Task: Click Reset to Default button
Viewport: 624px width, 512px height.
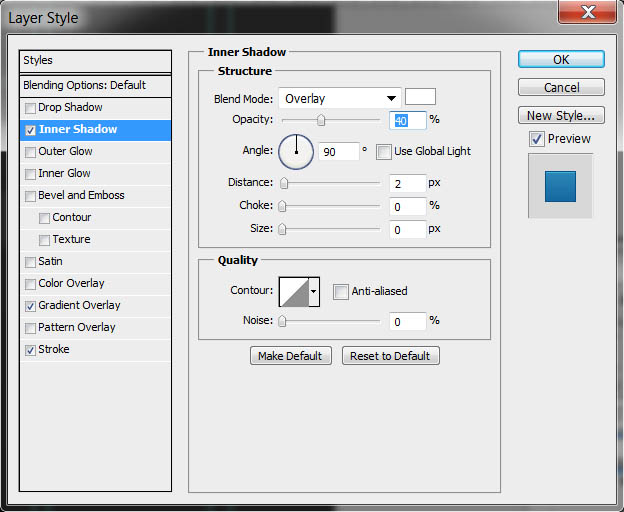Action: point(390,356)
